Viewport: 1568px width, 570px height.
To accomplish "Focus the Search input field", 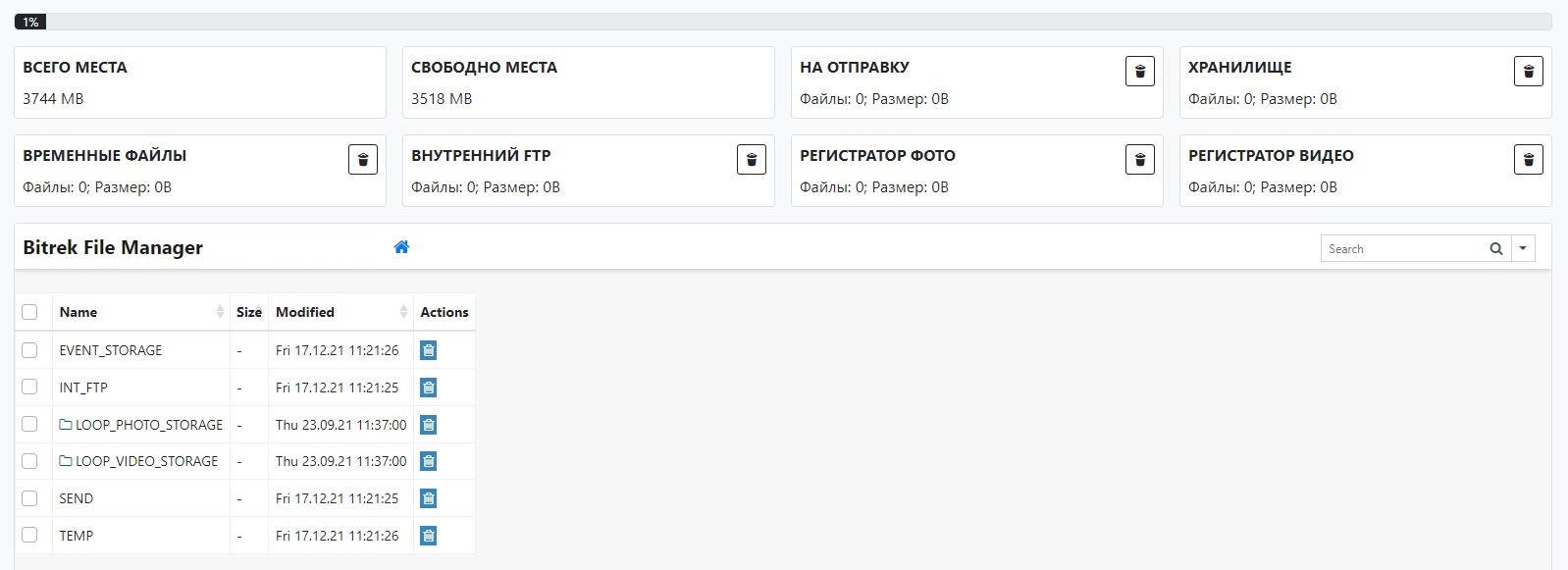I will click(x=1403, y=249).
